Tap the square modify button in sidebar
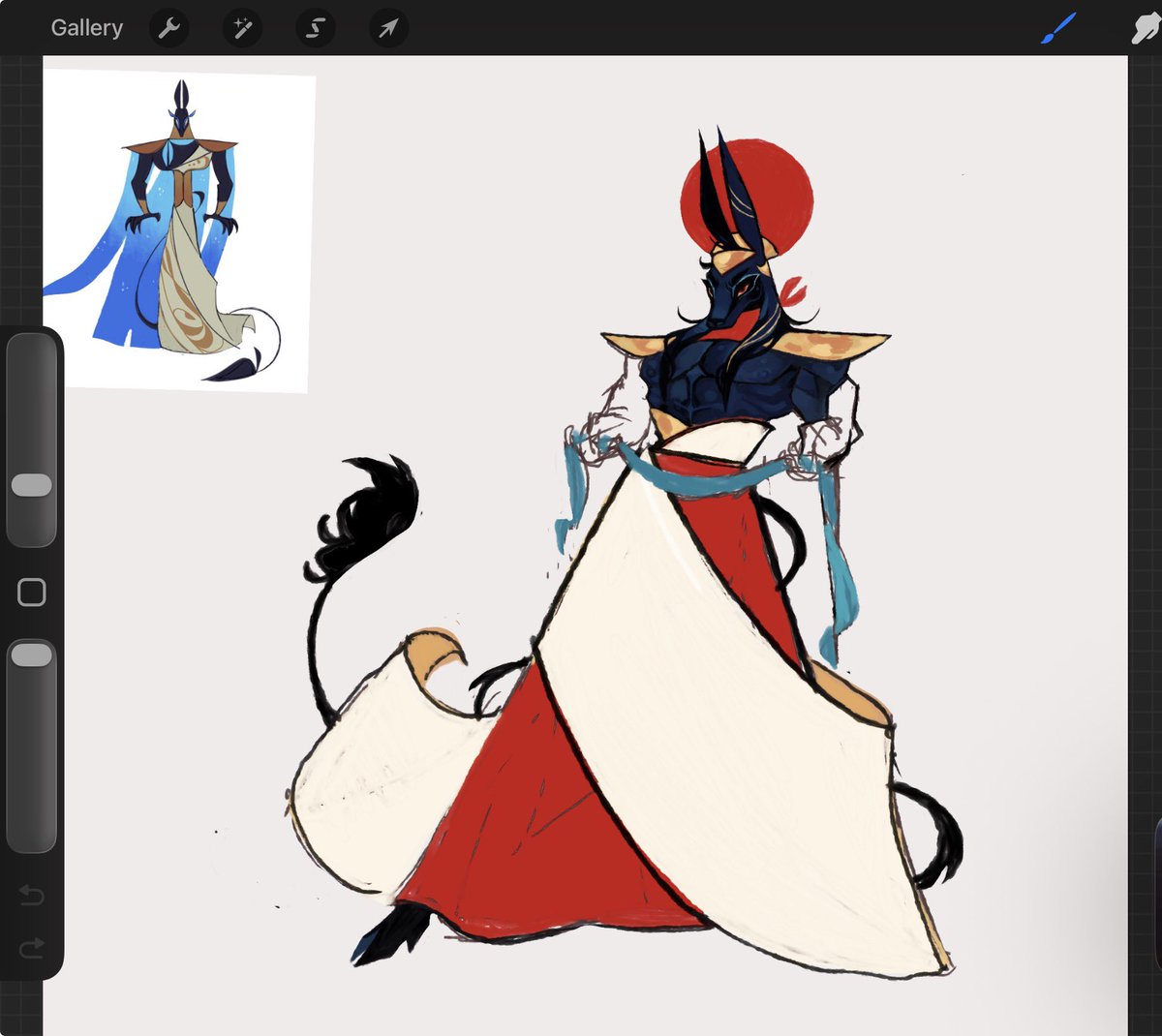This screenshot has height=1036, width=1162. (31, 592)
